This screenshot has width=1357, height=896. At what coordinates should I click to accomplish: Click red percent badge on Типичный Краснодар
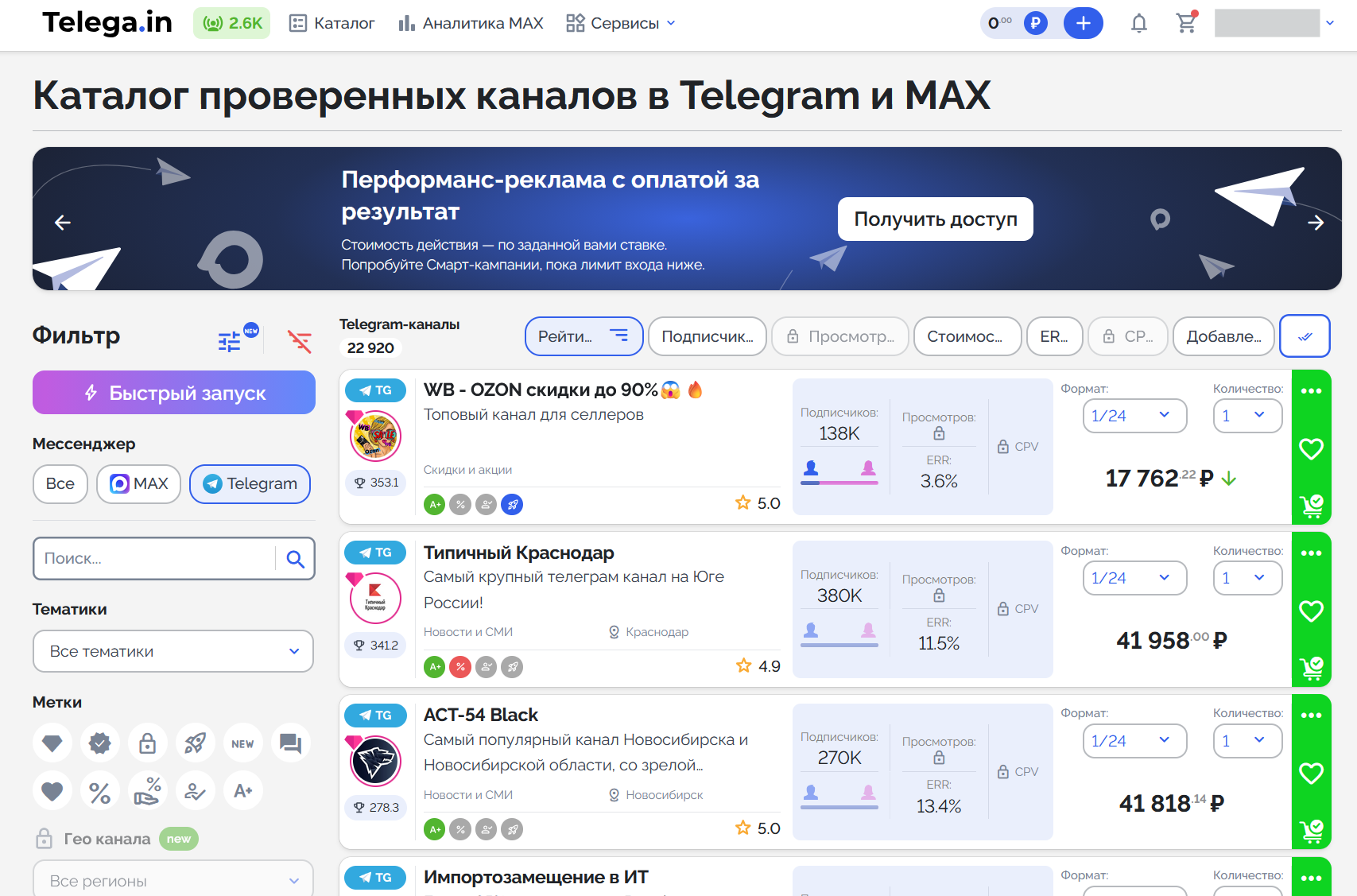[460, 667]
